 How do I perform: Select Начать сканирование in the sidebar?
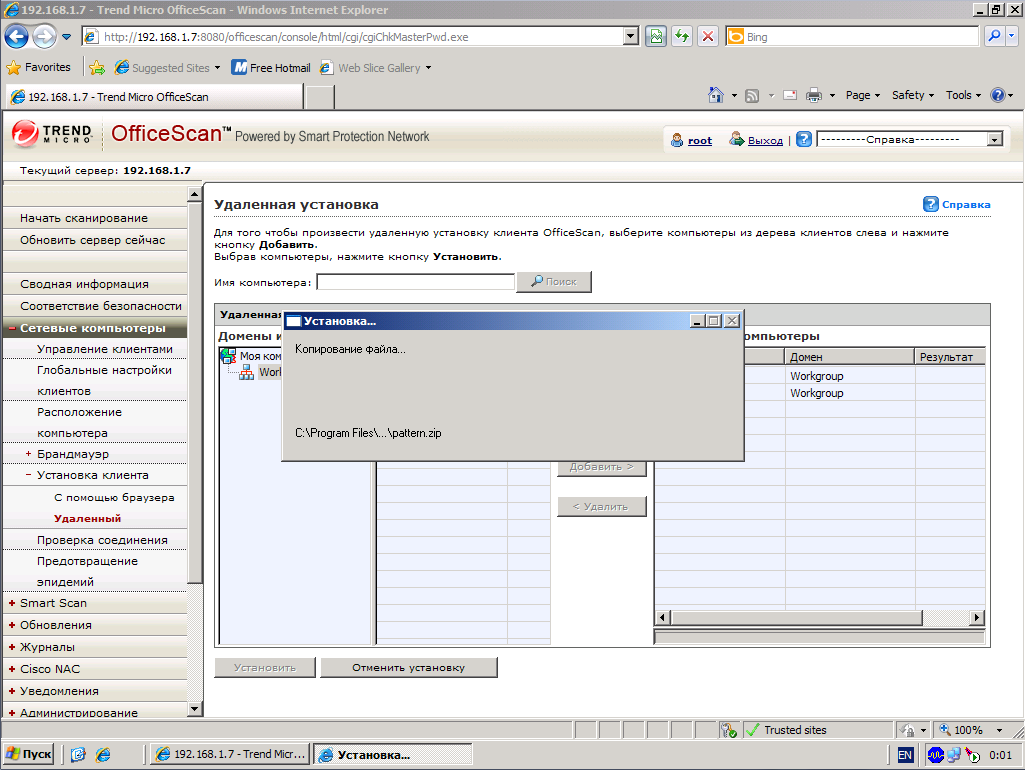point(84,218)
